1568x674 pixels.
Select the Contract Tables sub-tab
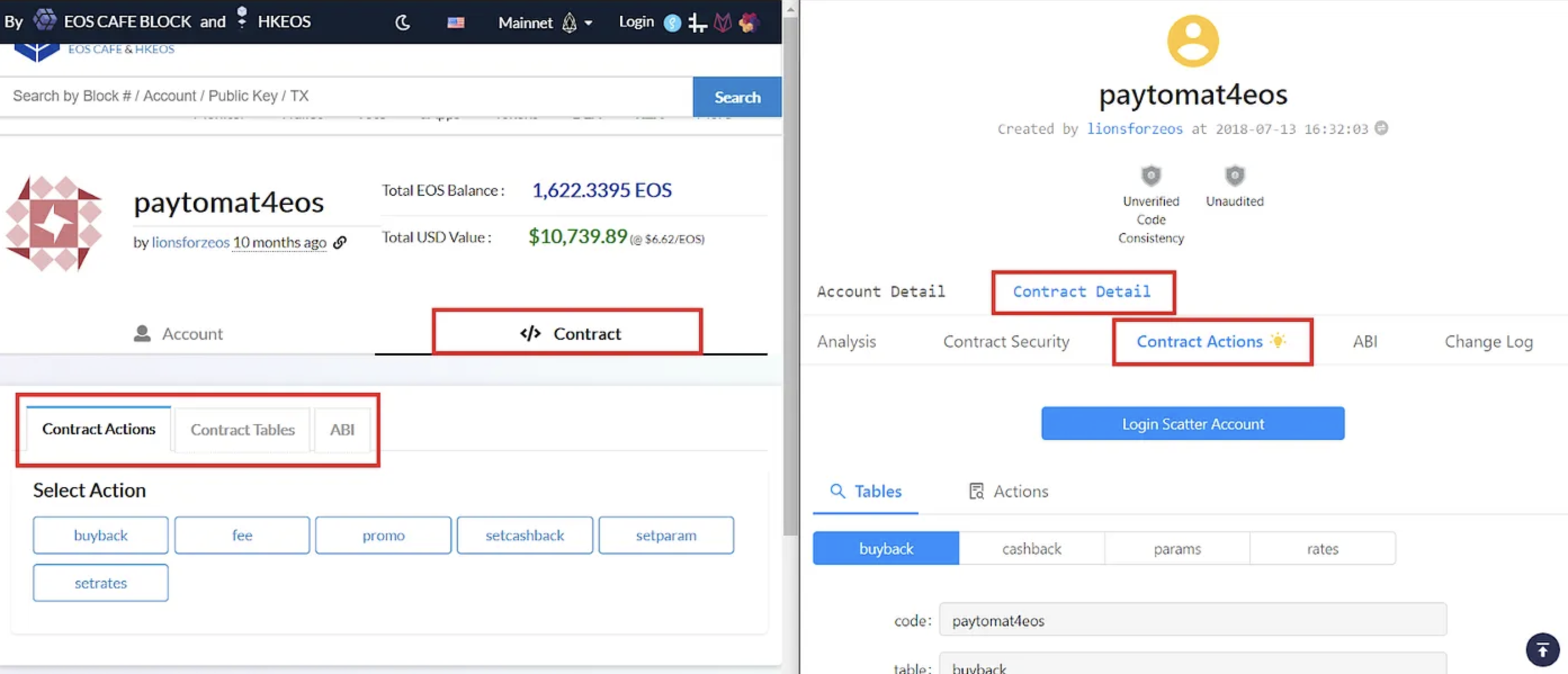(242, 429)
